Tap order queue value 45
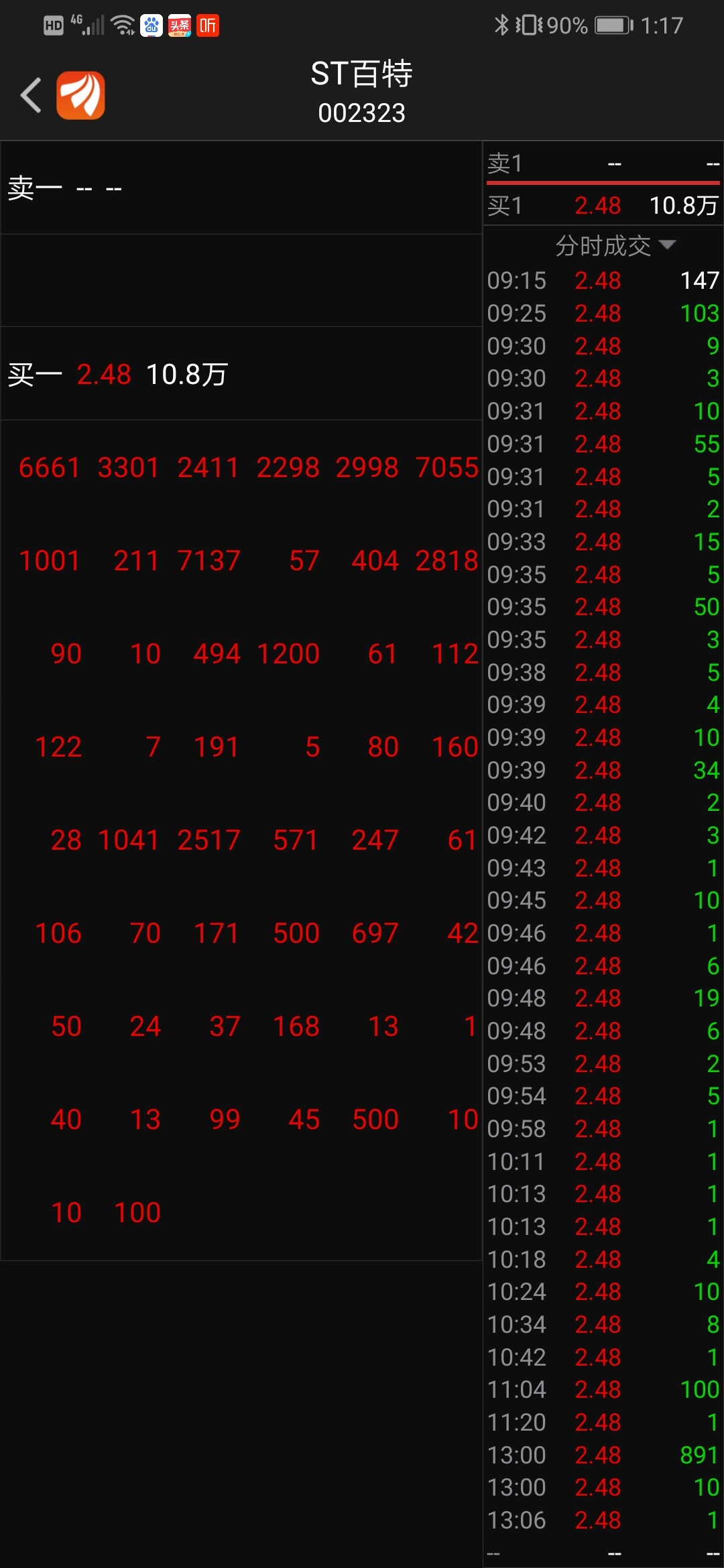 (x=304, y=1119)
